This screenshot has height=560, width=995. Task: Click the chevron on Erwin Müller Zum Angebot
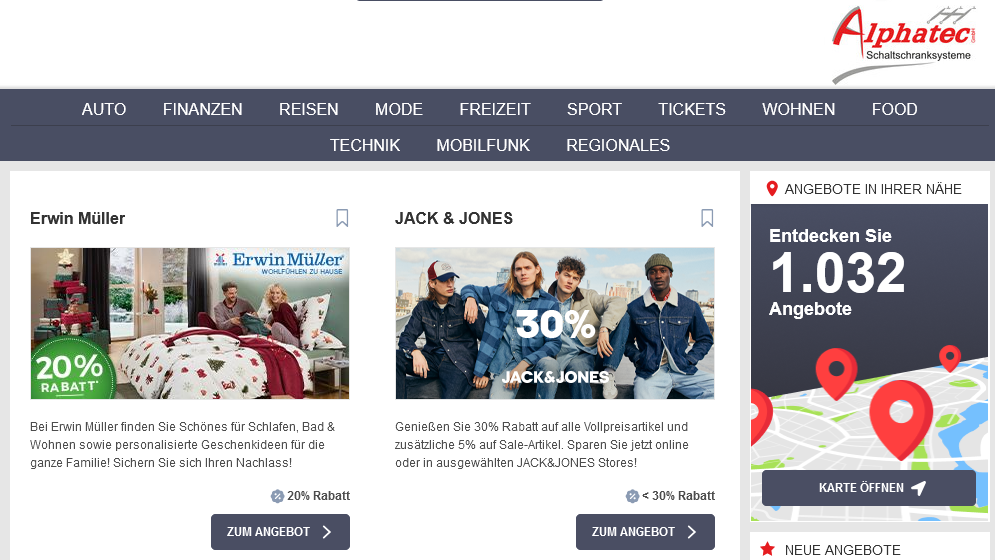point(327,532)
